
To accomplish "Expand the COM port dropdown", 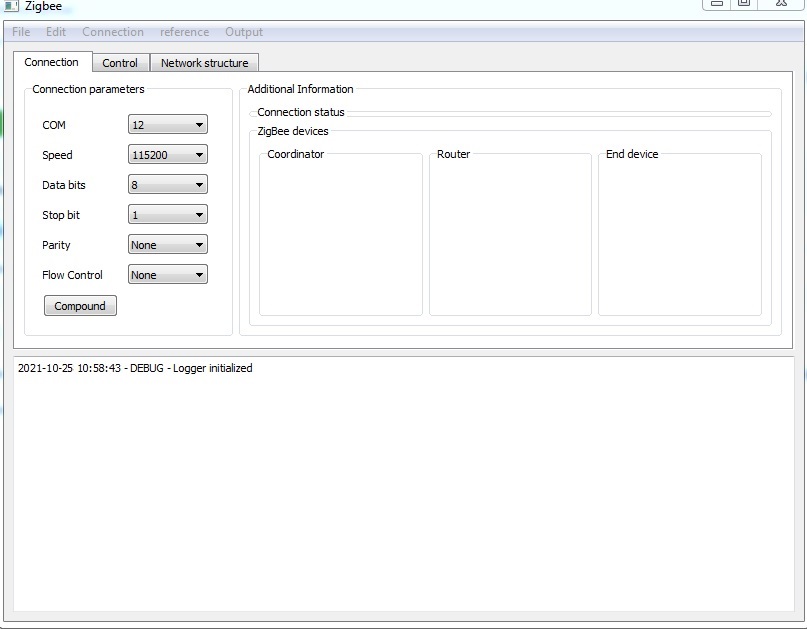I will 167,125.
